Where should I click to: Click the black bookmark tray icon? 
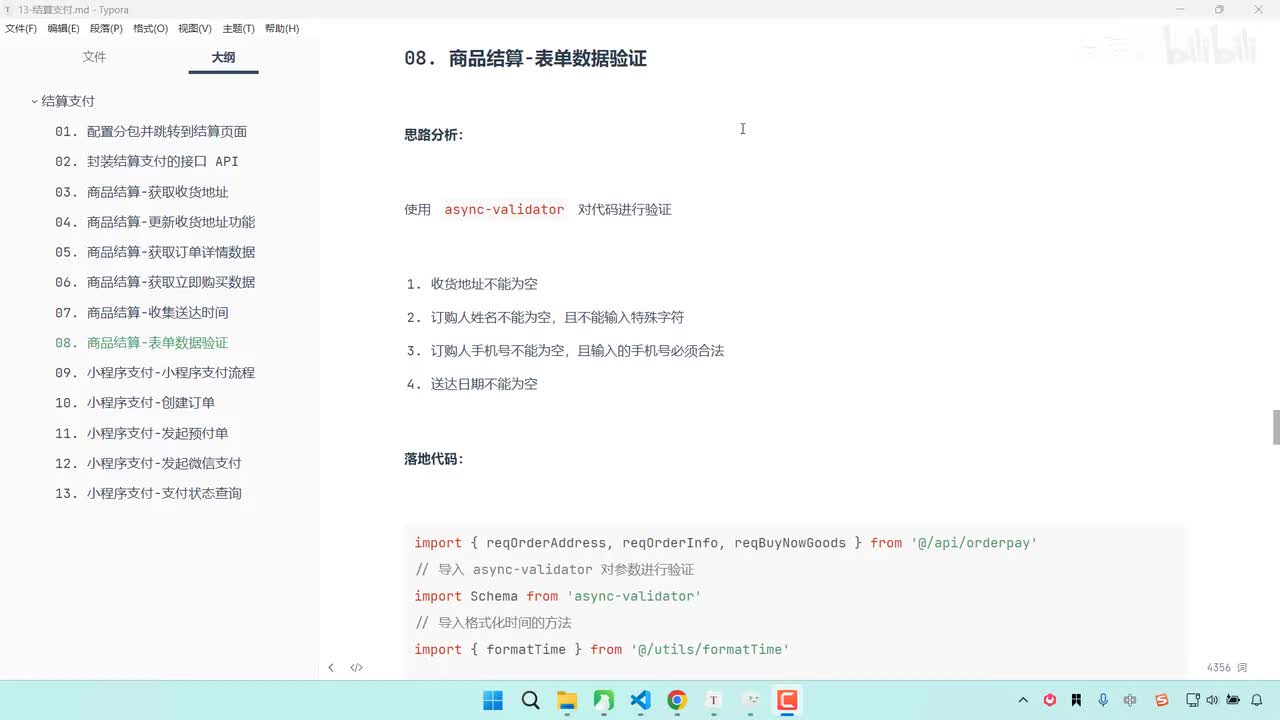pyautogui.click(x=1076, y=700)
